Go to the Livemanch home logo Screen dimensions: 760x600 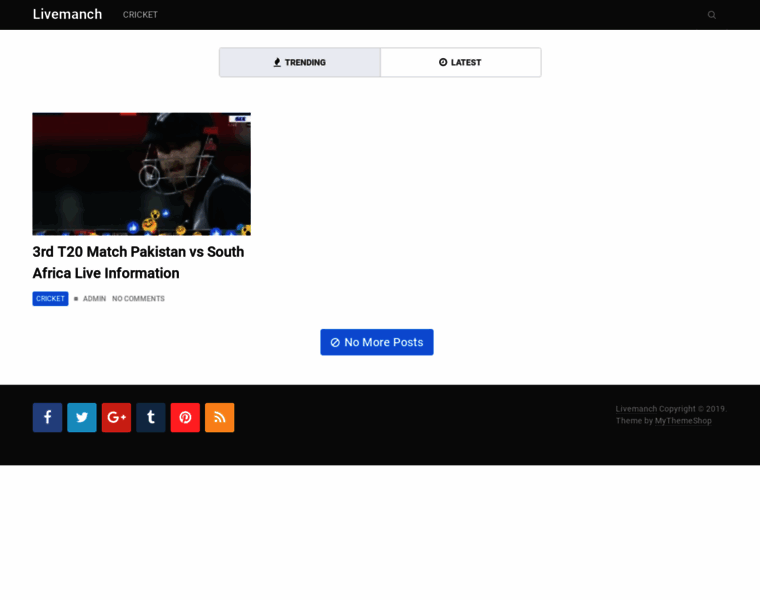(x=67, y=14)
